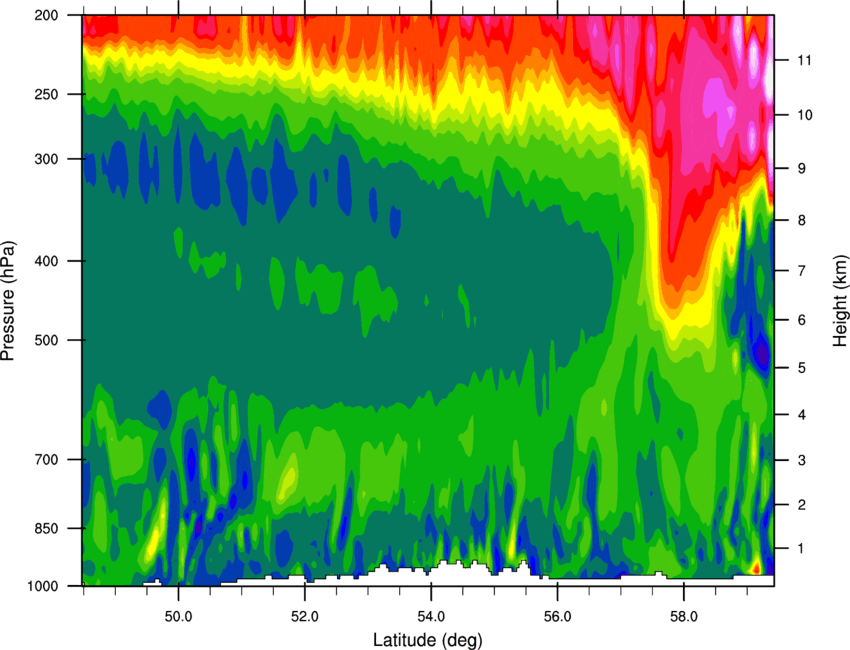
Task: Pick the 10 km height label
Action: 804,115
